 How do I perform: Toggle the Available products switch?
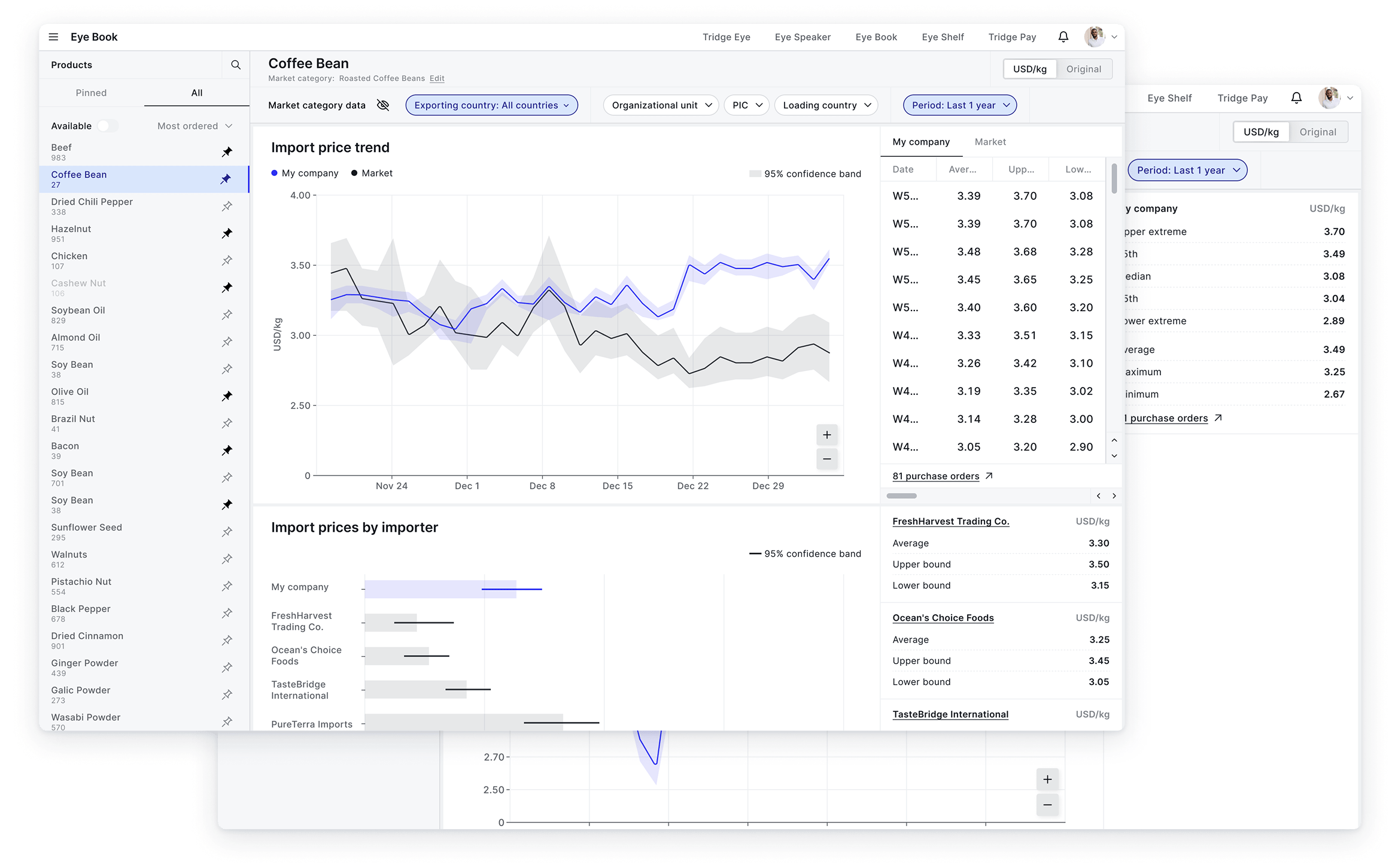pos(108,126)
